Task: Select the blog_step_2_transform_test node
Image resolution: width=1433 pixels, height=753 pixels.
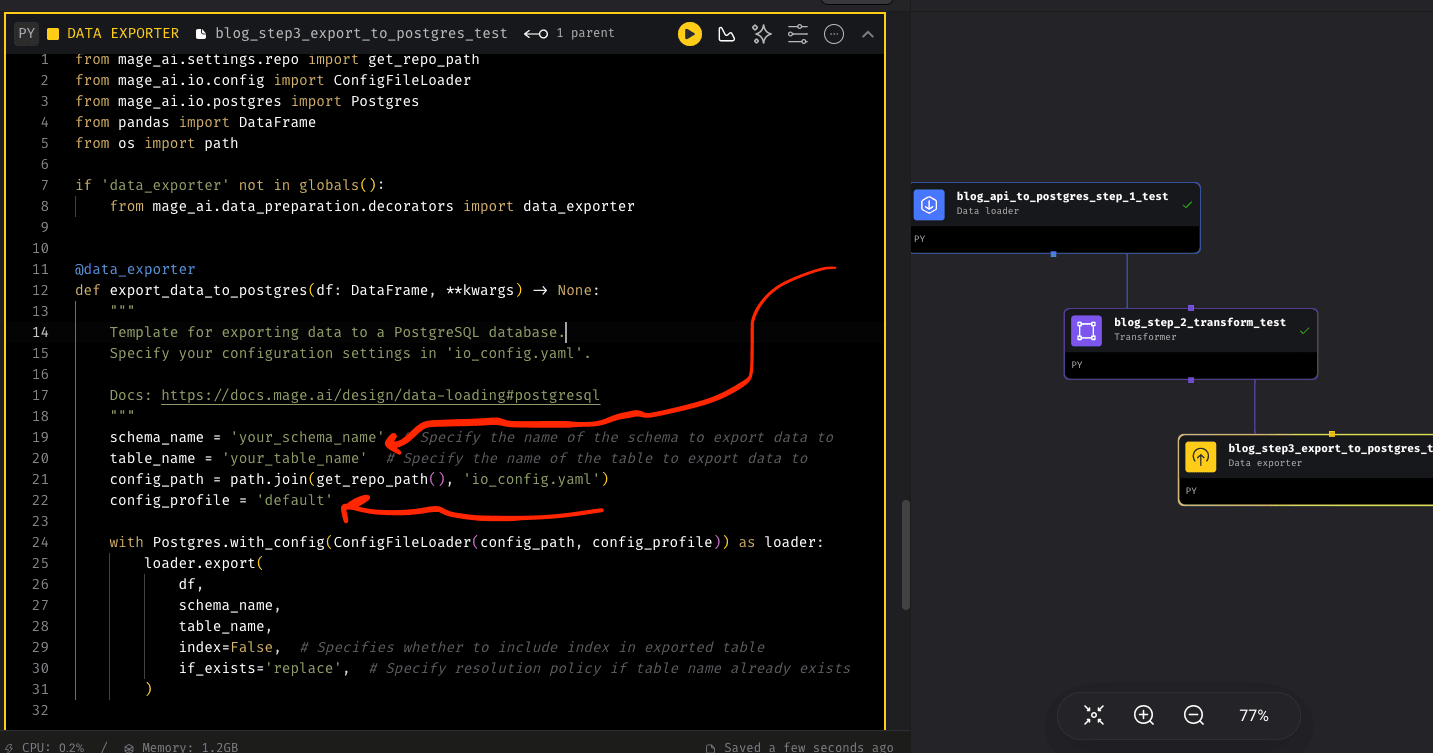Action: pos(1191,343)
